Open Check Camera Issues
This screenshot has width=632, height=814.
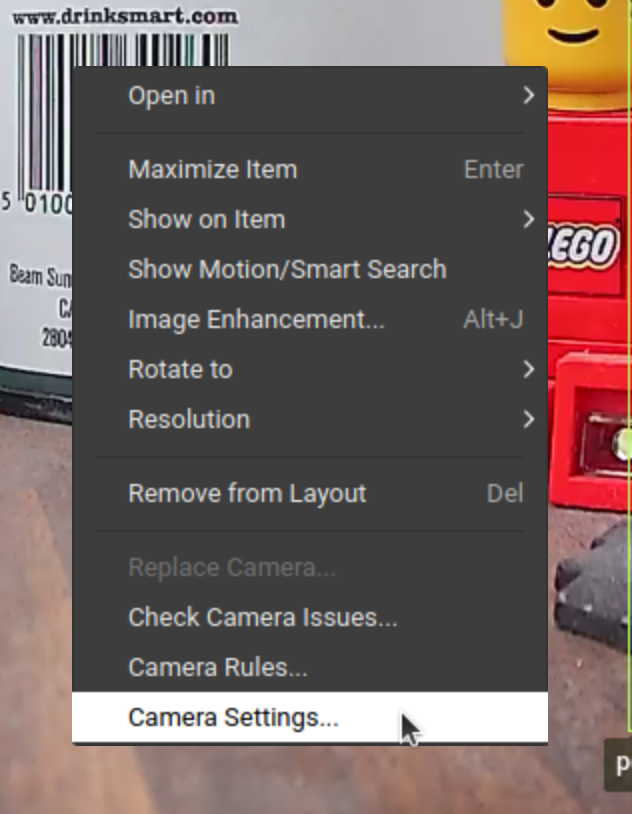click(262, 617)
